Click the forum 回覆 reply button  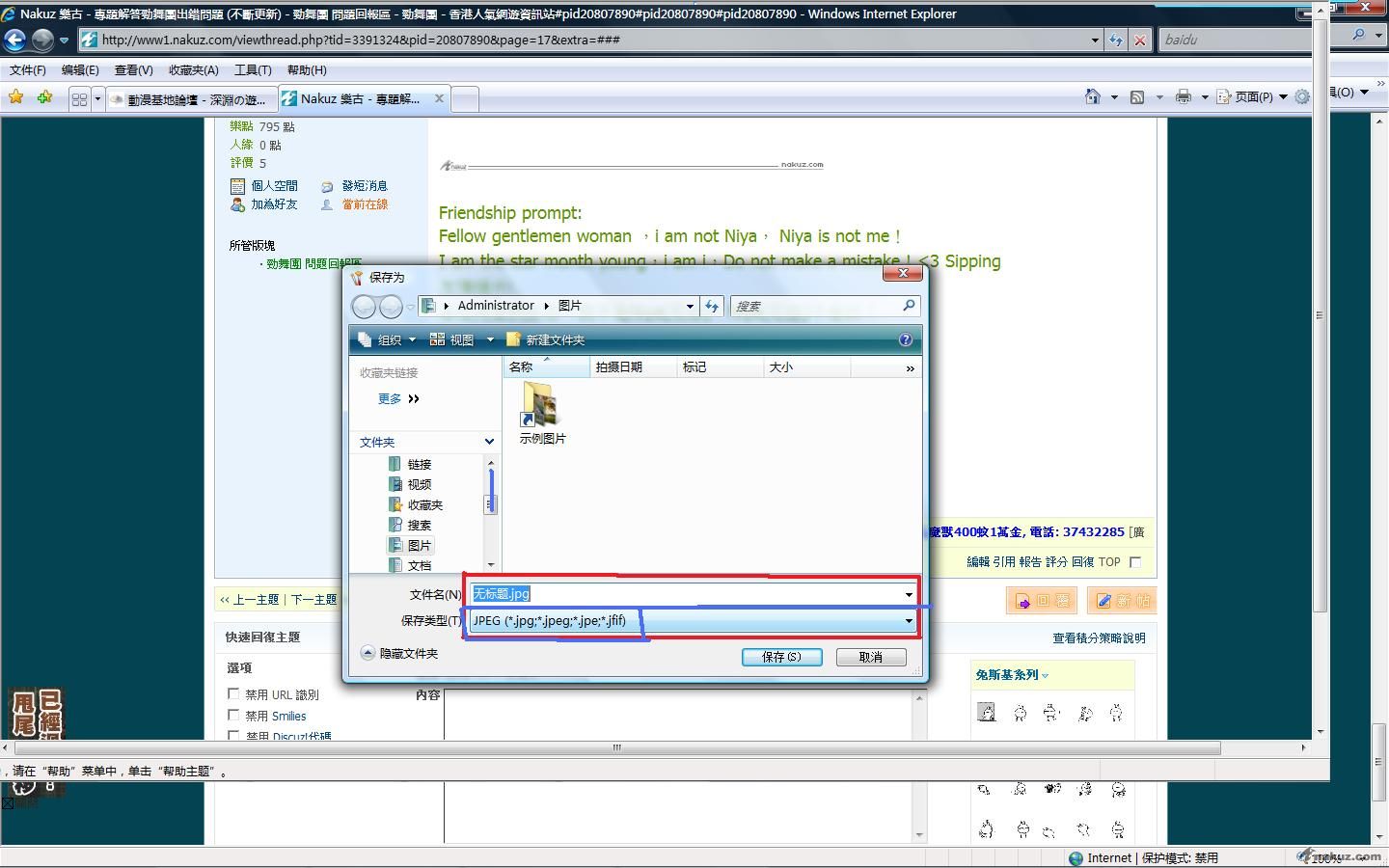(x=1043, y=600)
